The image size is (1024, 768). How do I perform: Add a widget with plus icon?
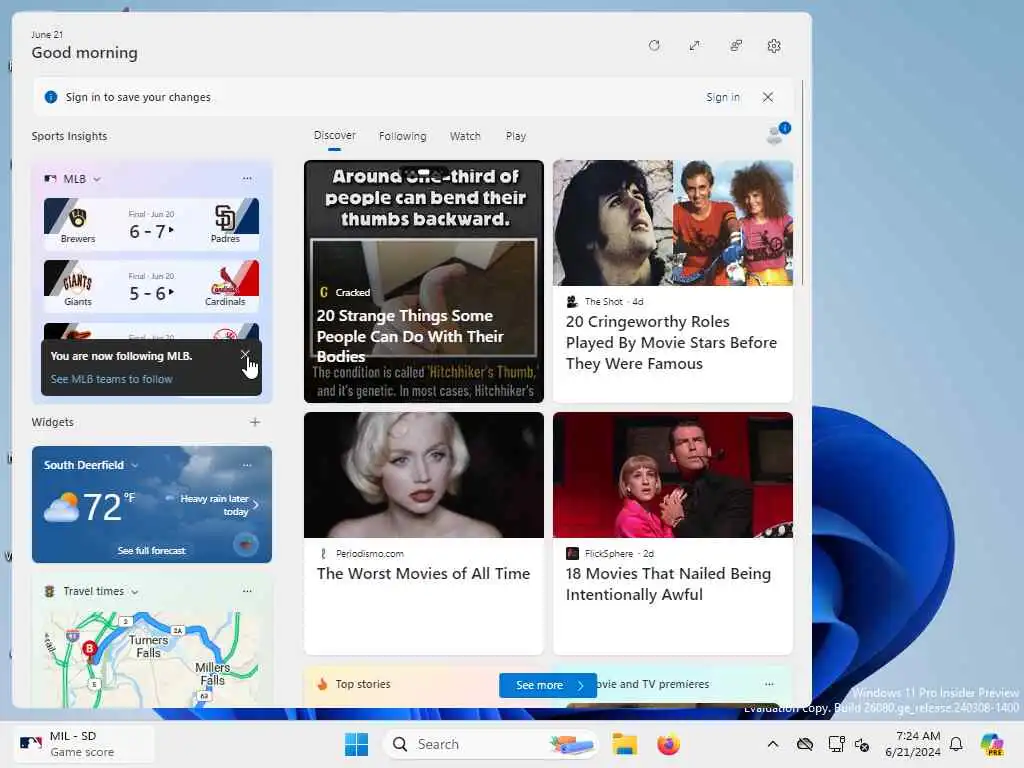click(255, 422)
